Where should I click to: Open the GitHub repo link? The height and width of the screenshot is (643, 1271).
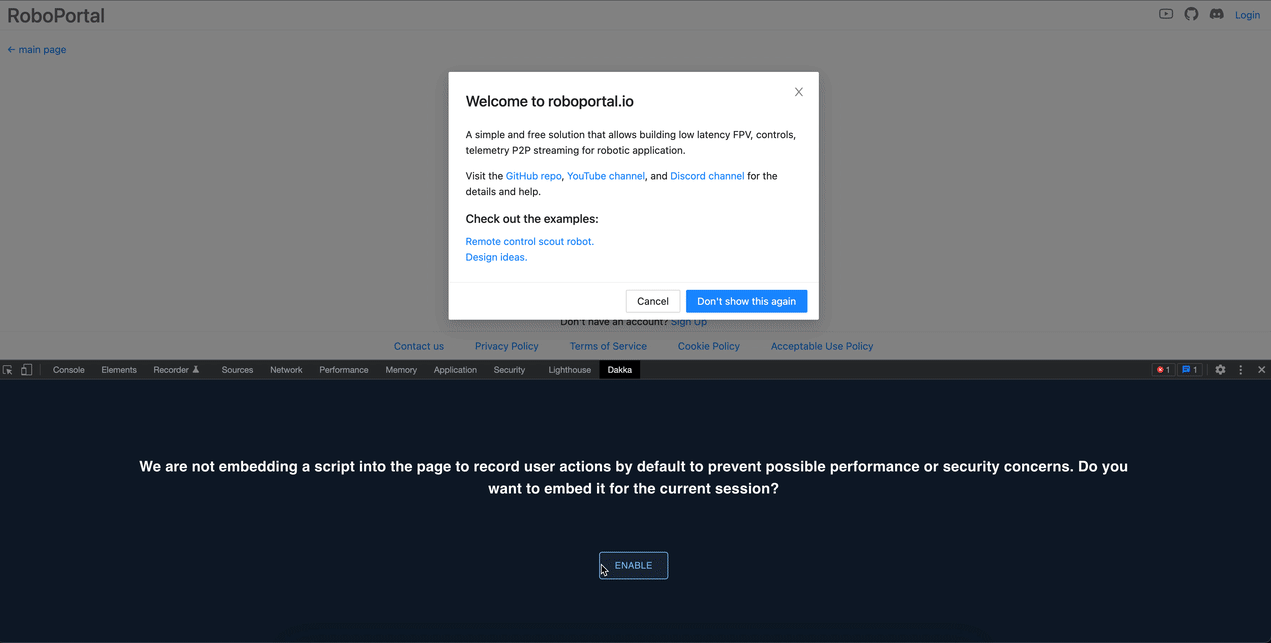point(533,176)
